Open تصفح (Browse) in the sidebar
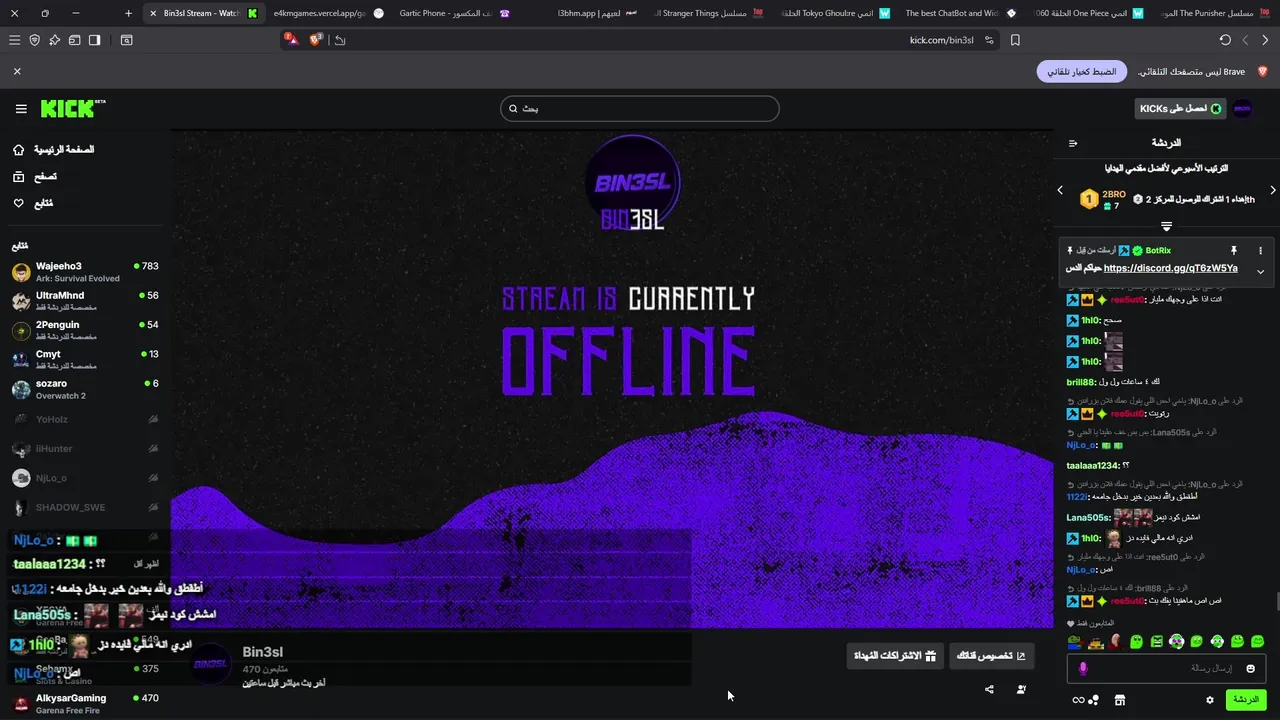 (34, 176)
